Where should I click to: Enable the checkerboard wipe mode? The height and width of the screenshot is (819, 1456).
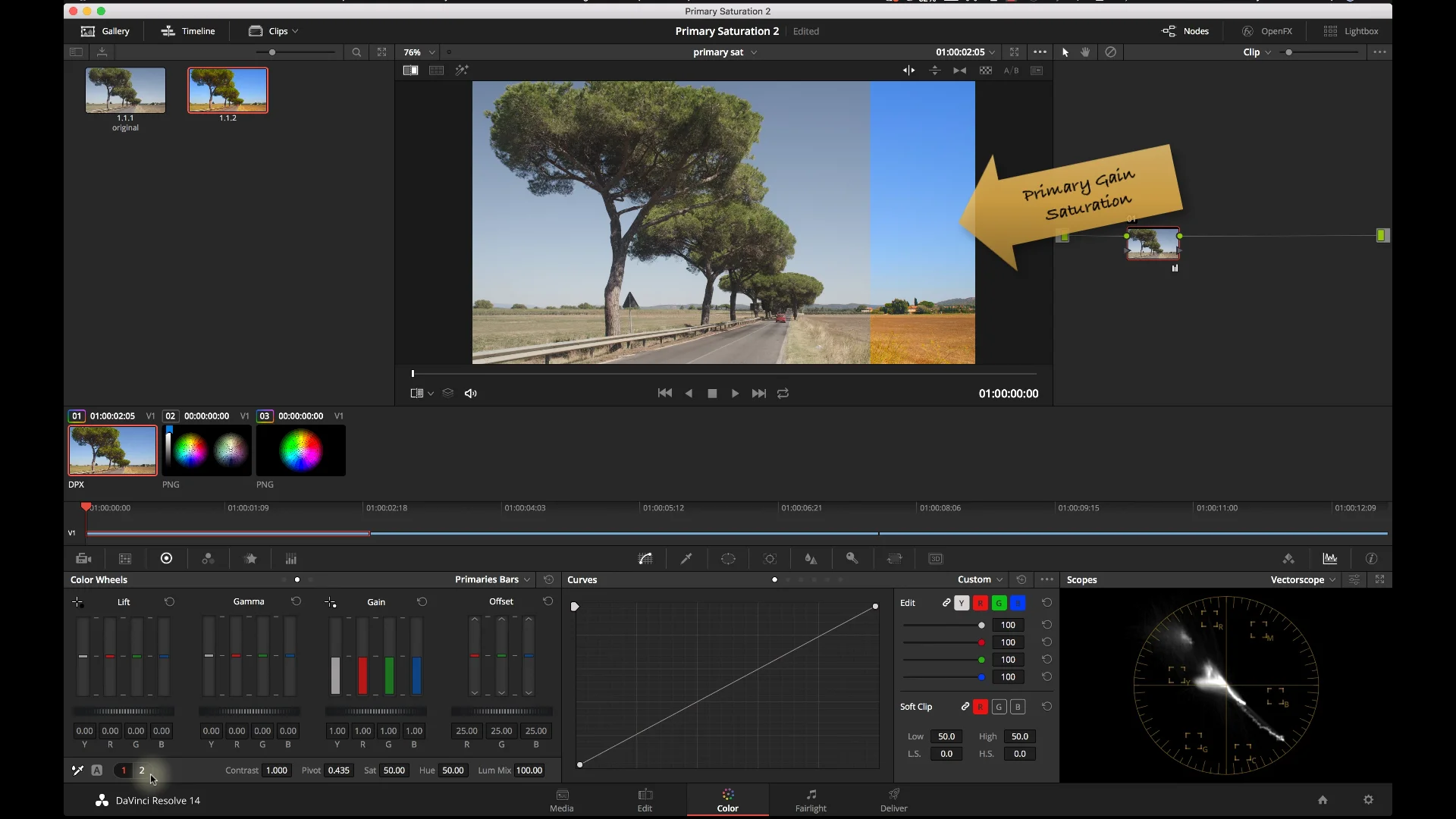985,71
